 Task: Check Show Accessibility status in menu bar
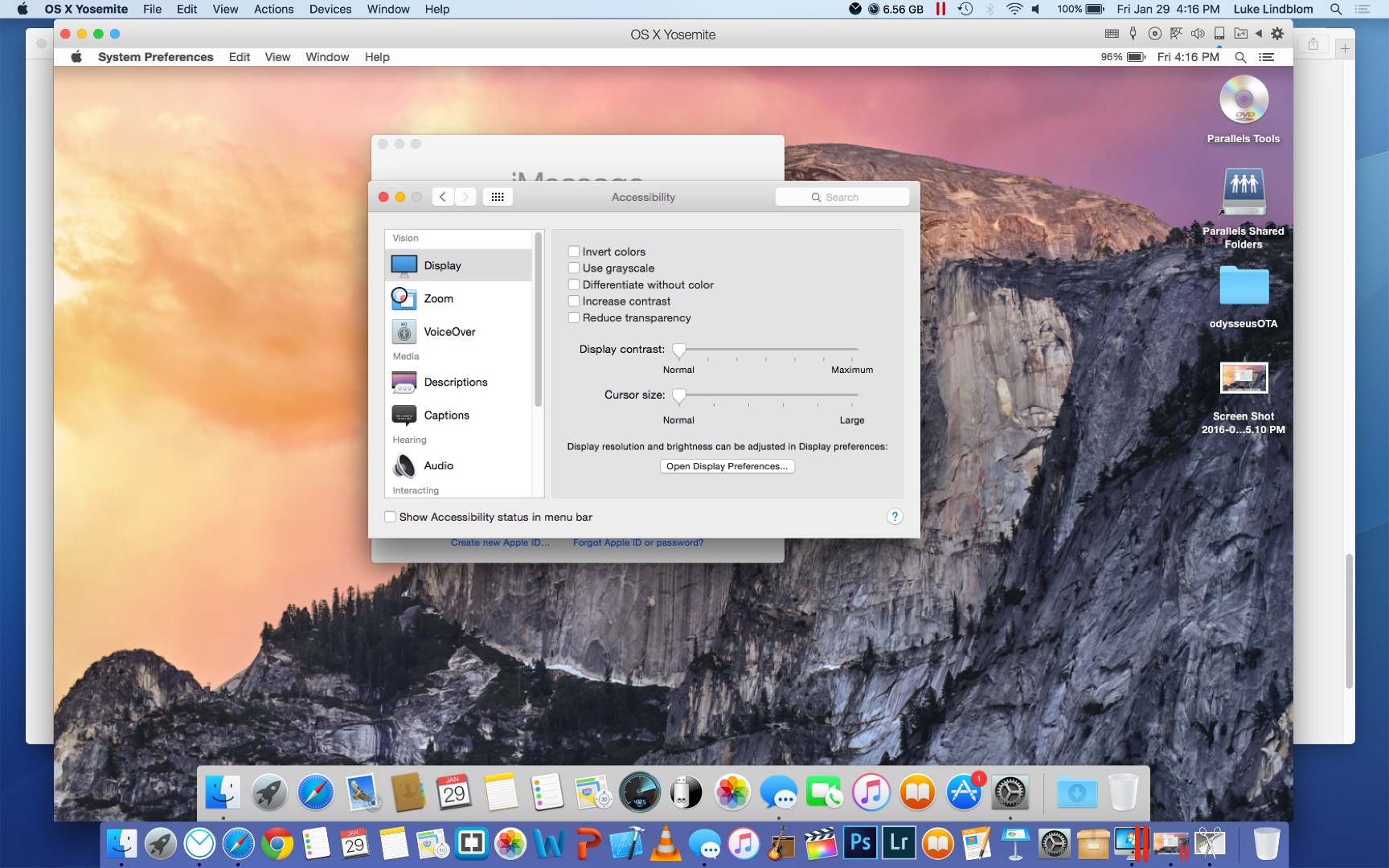pos(391,517)
